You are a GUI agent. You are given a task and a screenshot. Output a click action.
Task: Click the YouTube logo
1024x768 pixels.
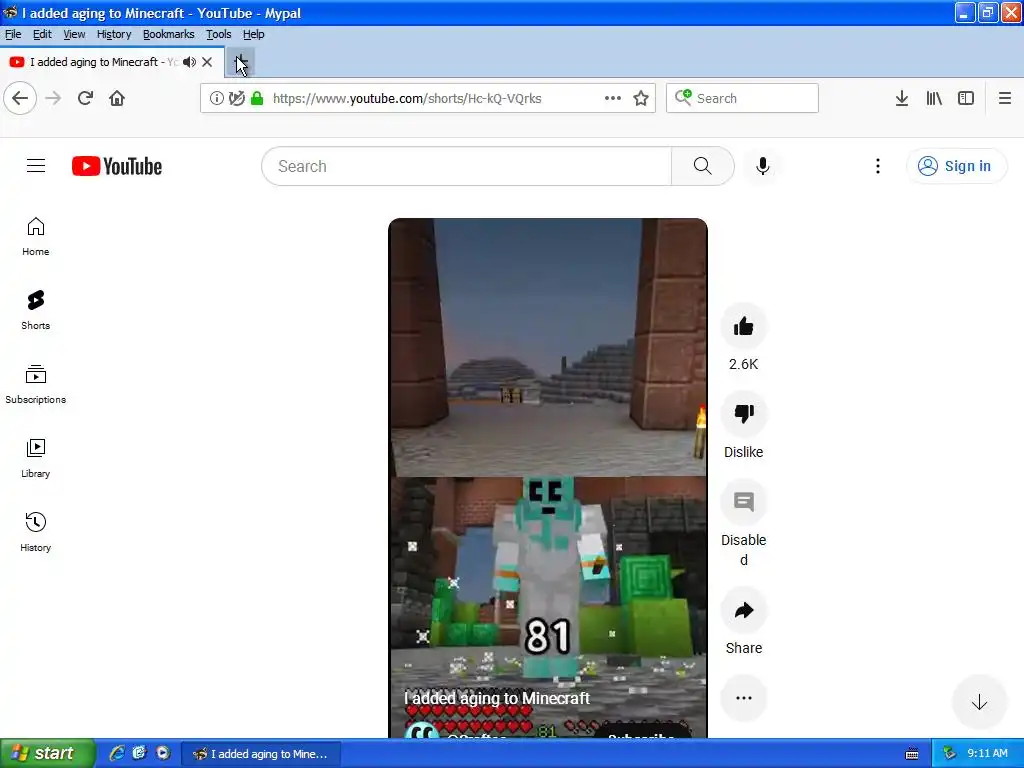point(117,166)
